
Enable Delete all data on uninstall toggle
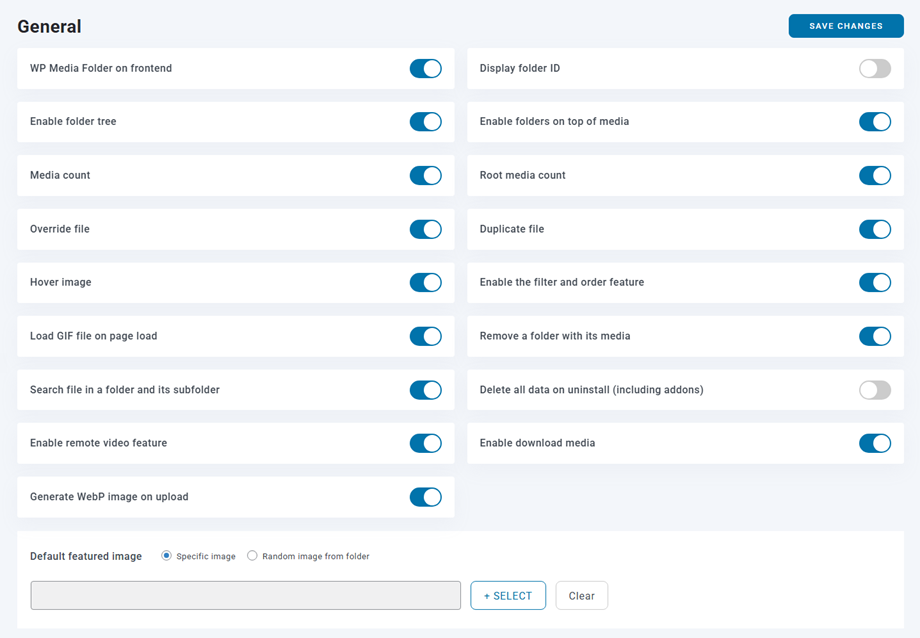pos(874,390)
